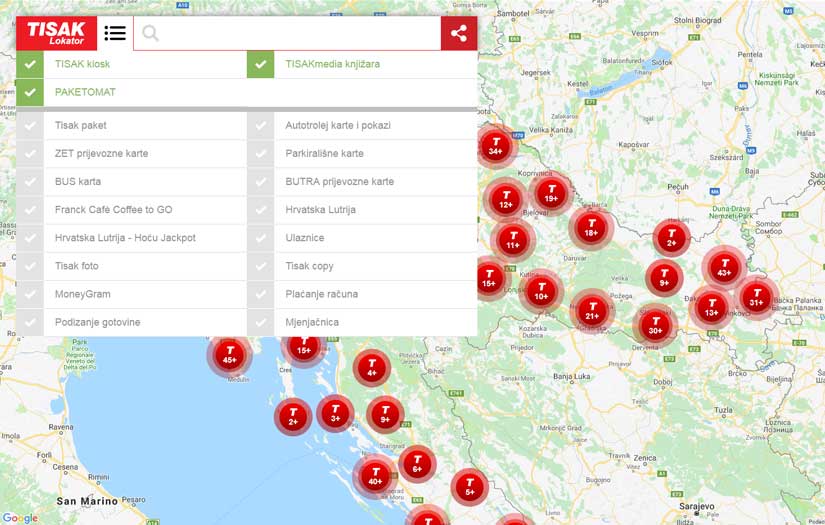Open the share button
Image resolution: width=825 pixels, height=525 pixels.
459,33
